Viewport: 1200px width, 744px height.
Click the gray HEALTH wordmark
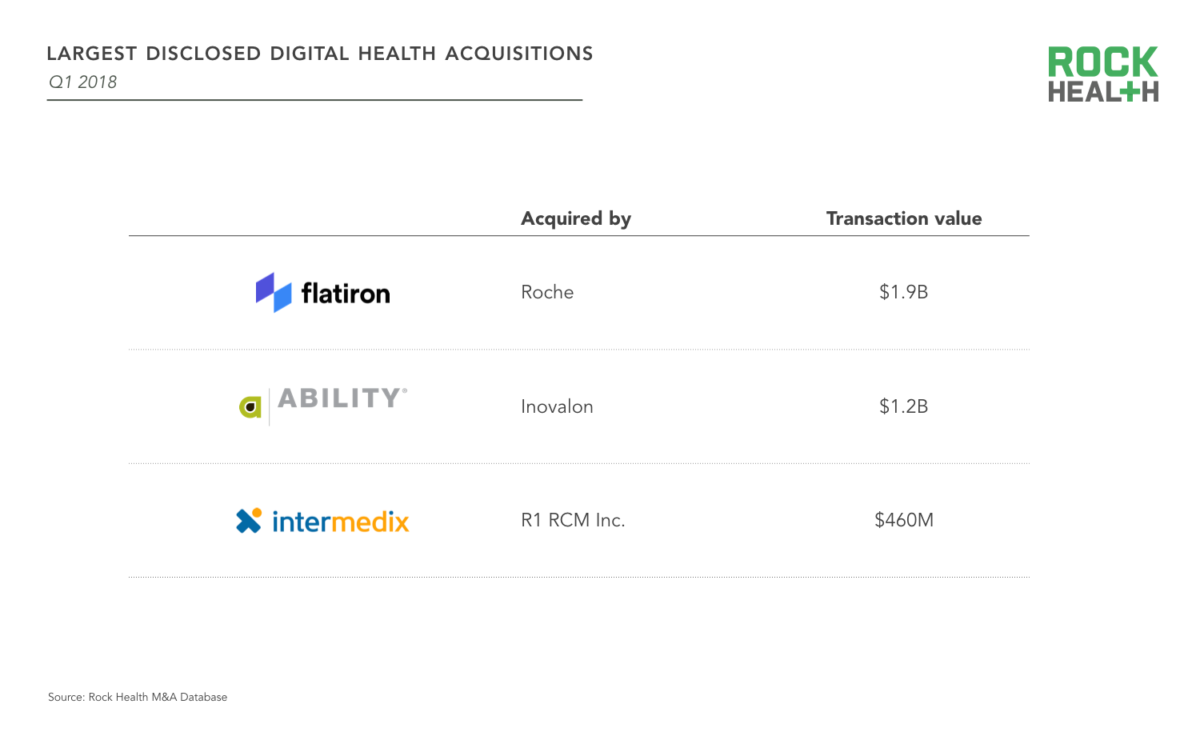pyautogui.click(x=1103, y=91)
